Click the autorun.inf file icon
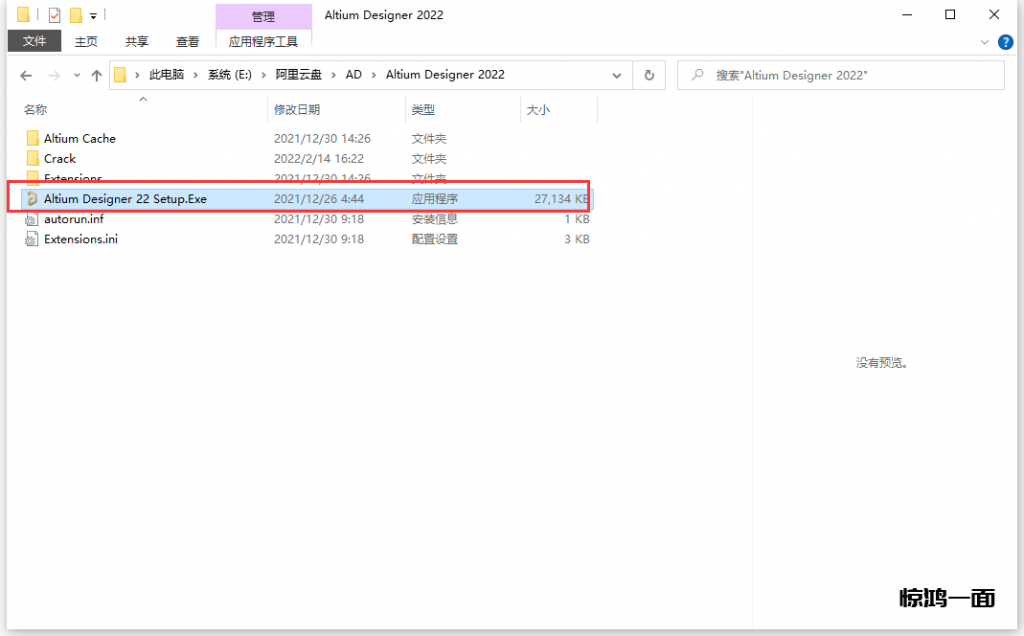 click(32, 219)
